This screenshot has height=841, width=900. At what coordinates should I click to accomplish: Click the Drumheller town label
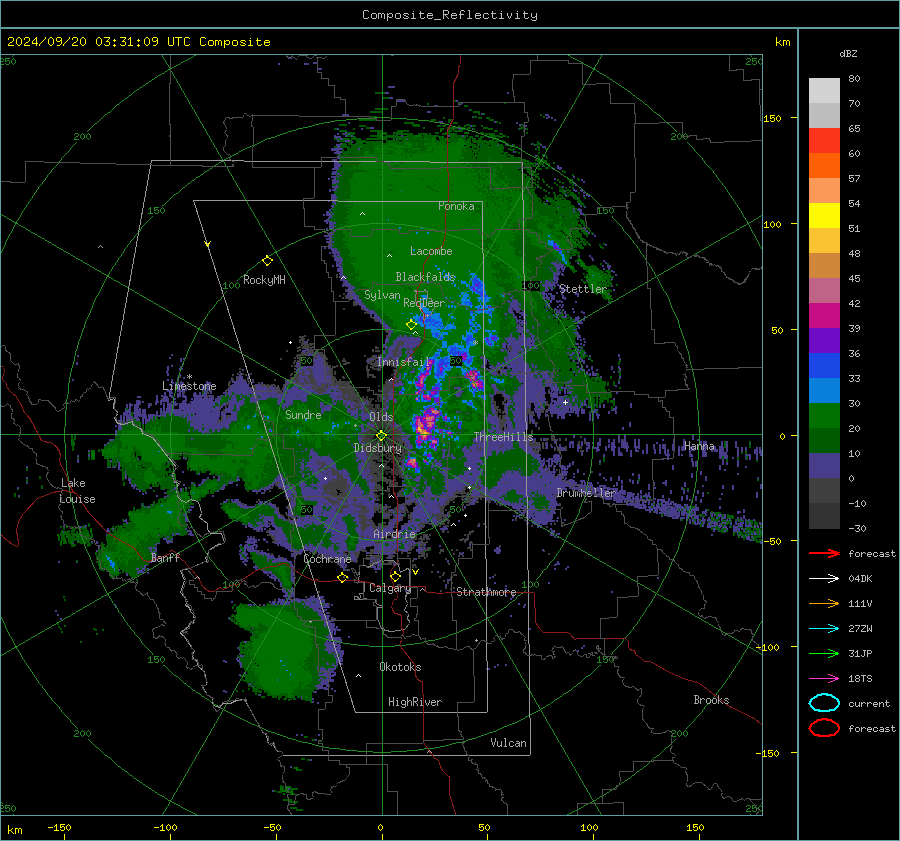(585, 493)
